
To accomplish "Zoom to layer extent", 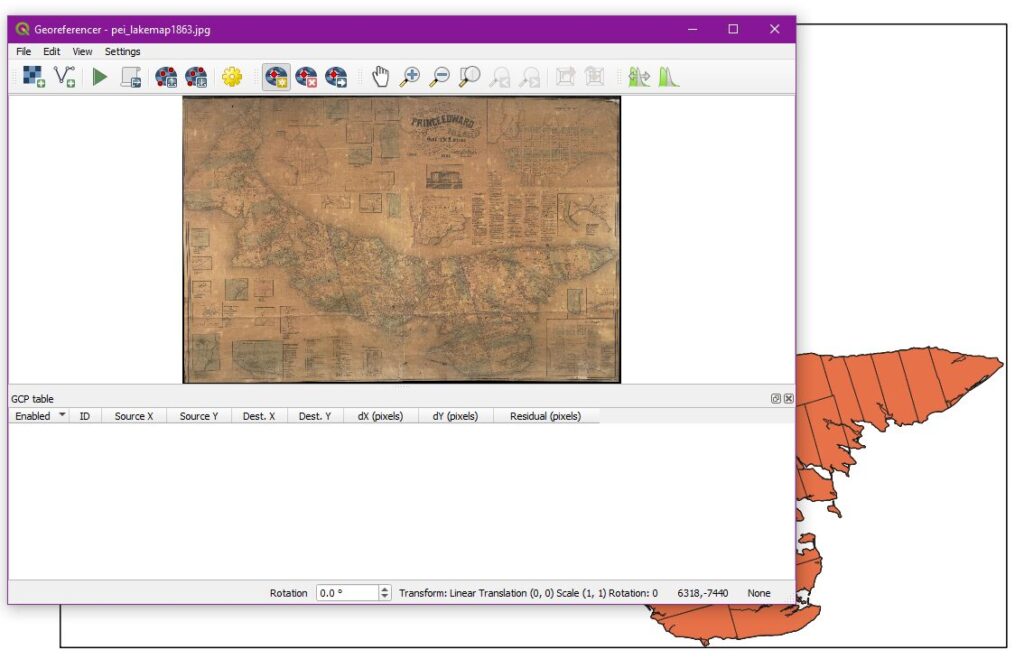I will coord(470,77).
